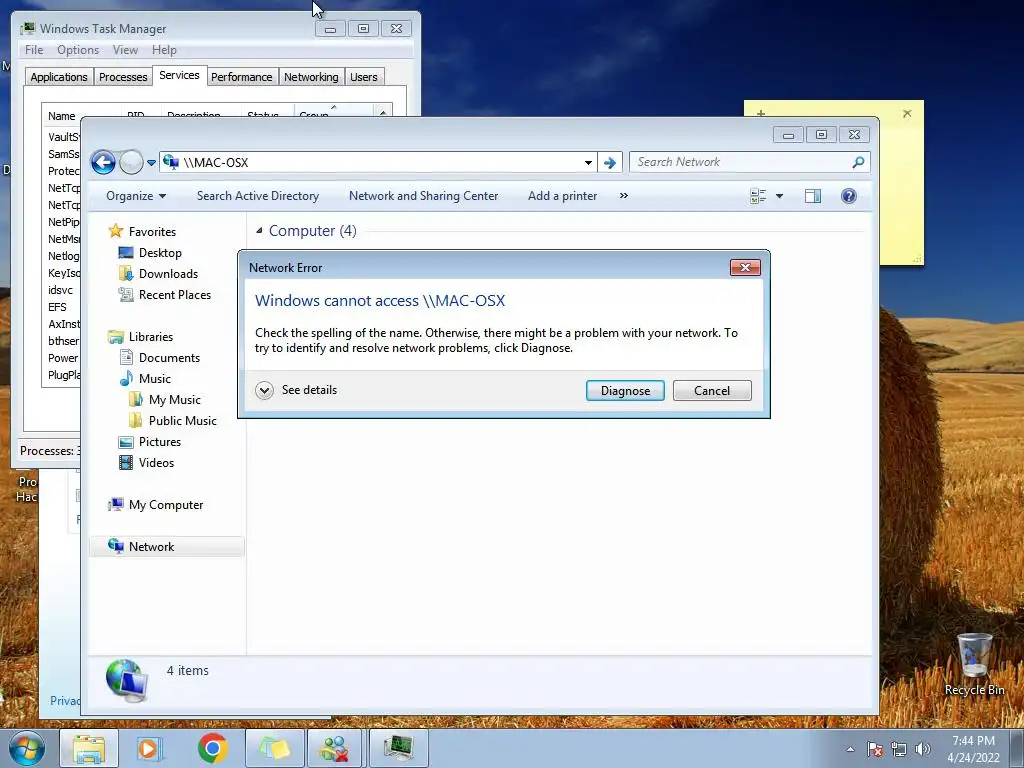The image size is (1024, 768).
Task: Close the Network Error dialog
Action: coord(745,267)
